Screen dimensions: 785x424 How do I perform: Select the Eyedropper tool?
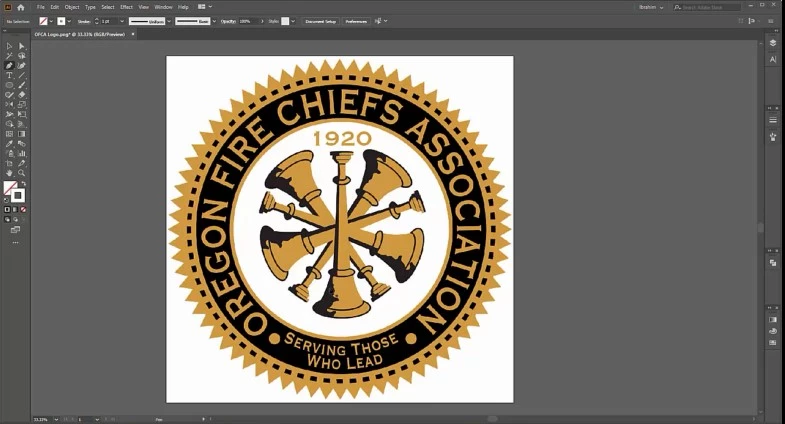pyautogui.click(x=9, y=144)
